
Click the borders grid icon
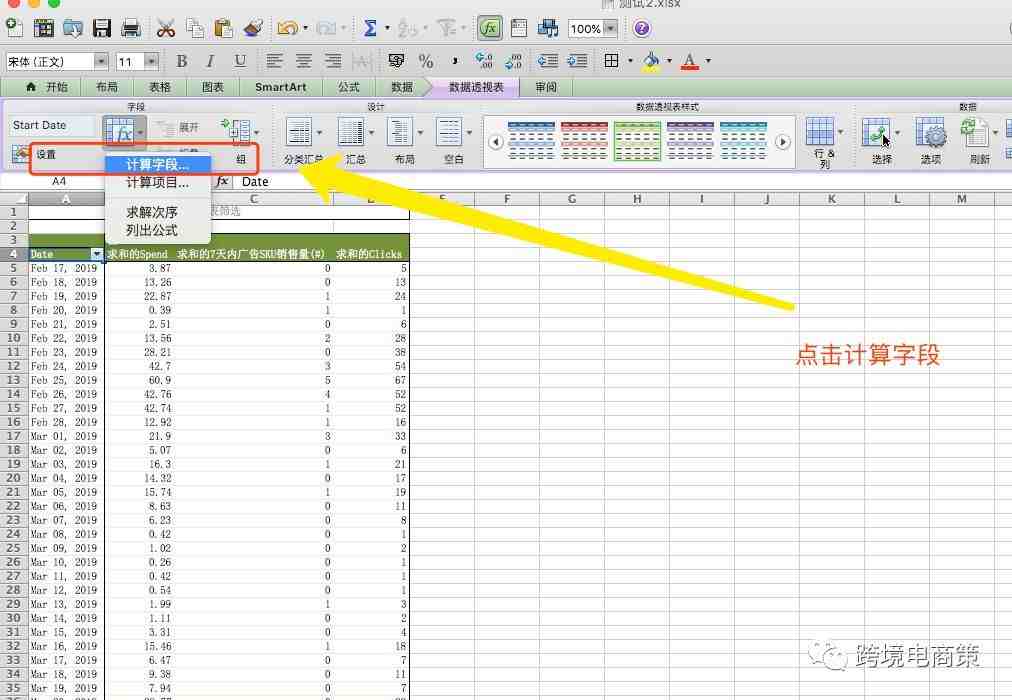[611, 61]
